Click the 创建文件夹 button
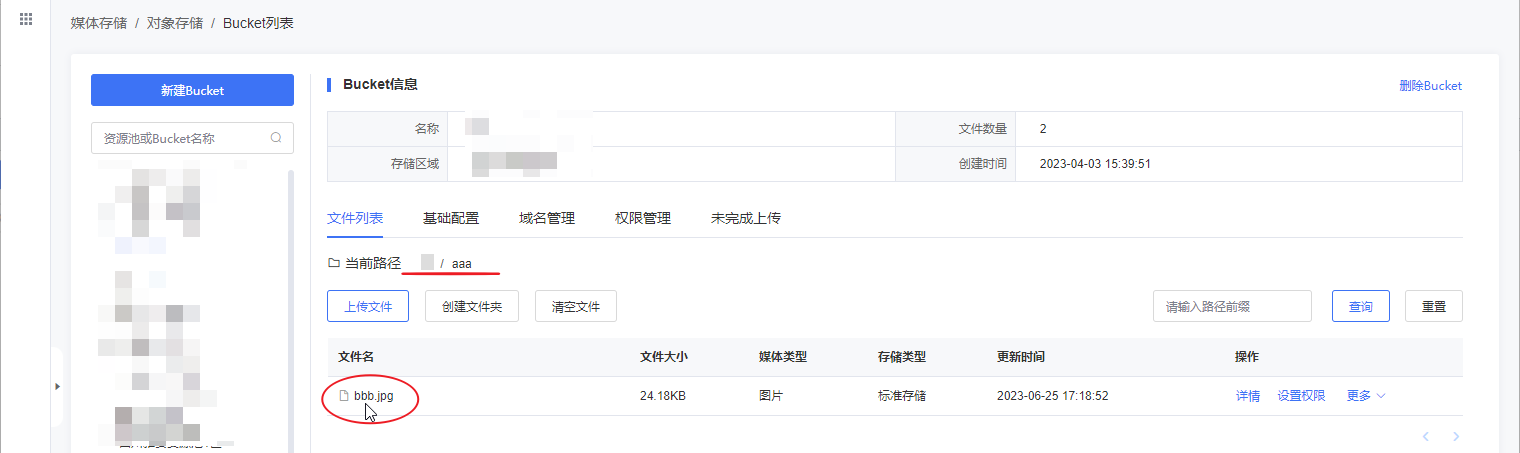Image resolution: width=1520 pixels, height=453 pixels. pyautogui.click(x=472, y=307)
